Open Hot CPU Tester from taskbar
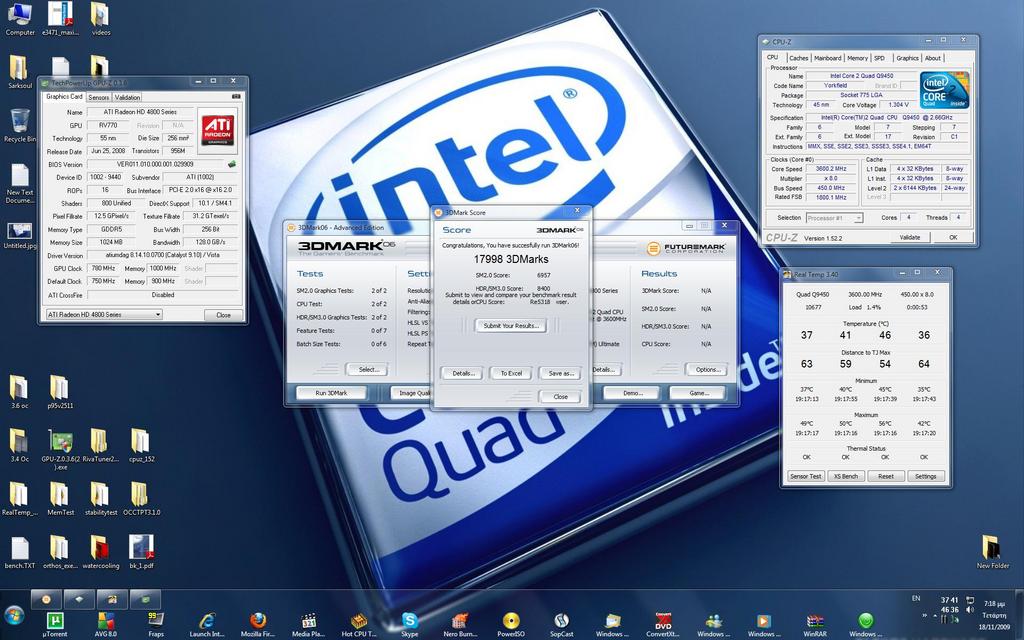Viewport: 1024px width, 640px height. [359, 624]
